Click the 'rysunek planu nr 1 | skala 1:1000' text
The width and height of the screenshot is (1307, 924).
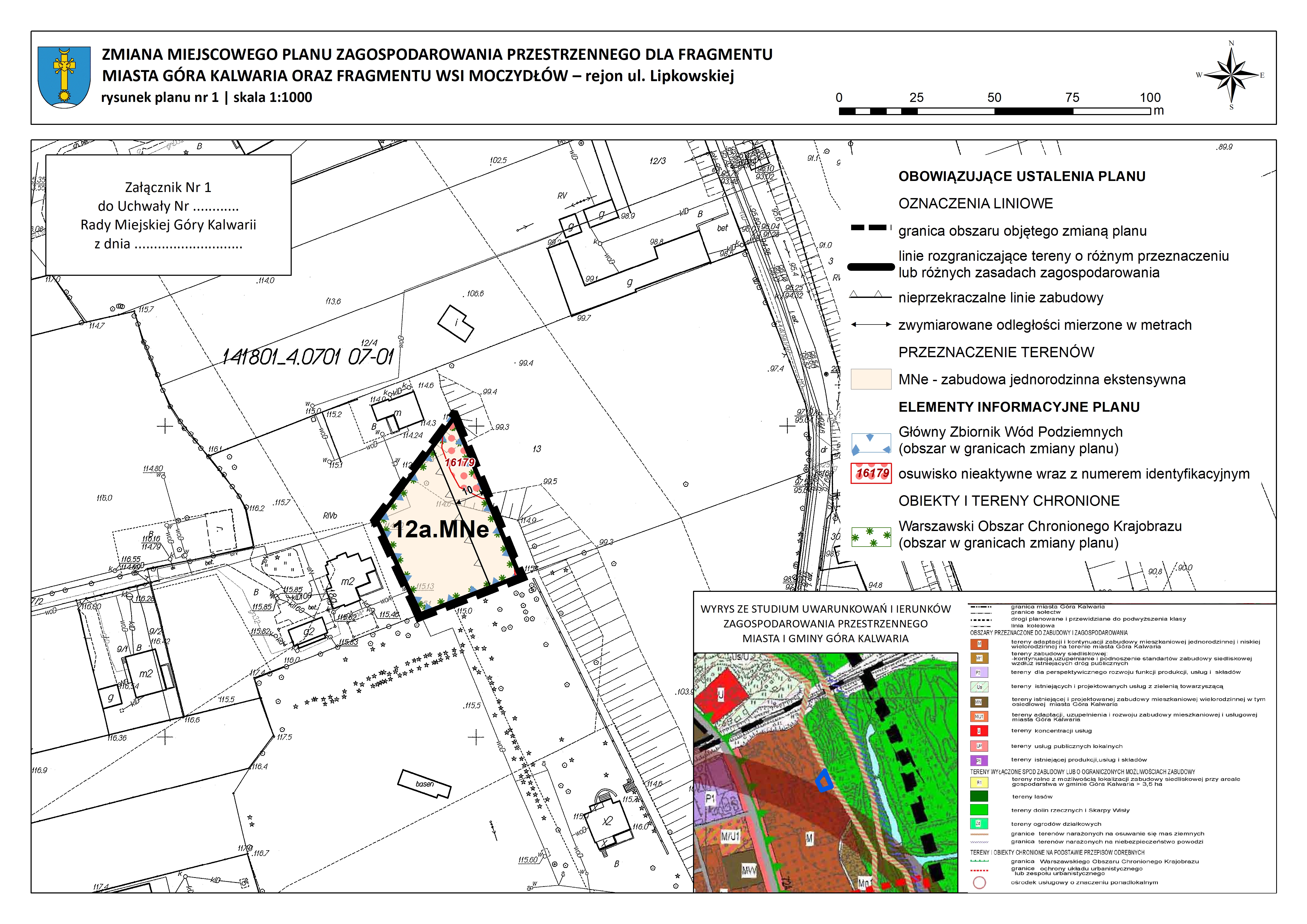[x=207, y=97]
